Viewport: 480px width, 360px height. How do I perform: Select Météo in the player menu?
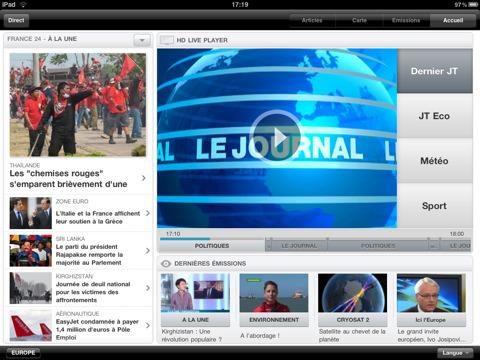(x=434, y=161)
